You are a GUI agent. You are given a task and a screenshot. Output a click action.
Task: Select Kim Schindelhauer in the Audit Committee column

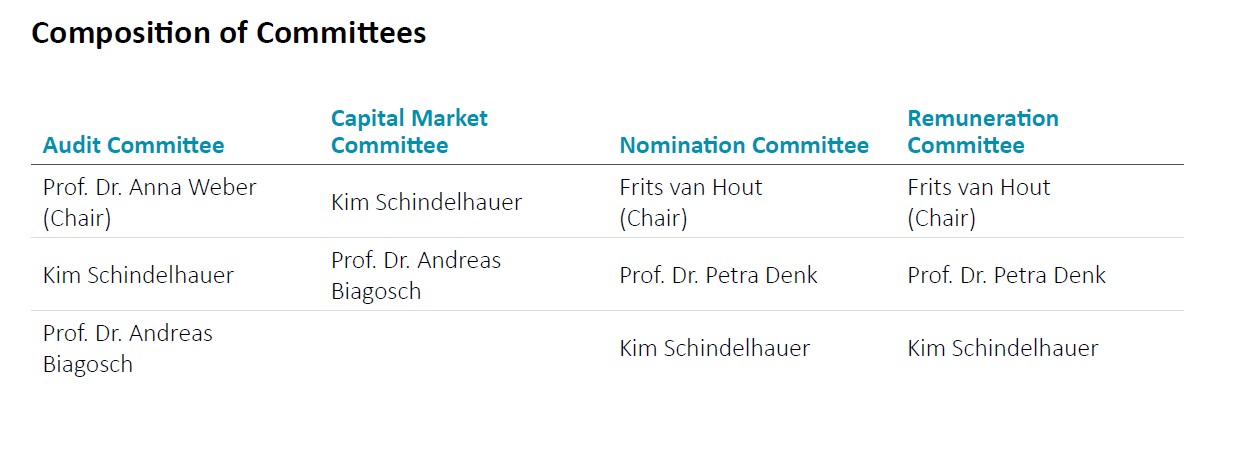tap(138, 275)
